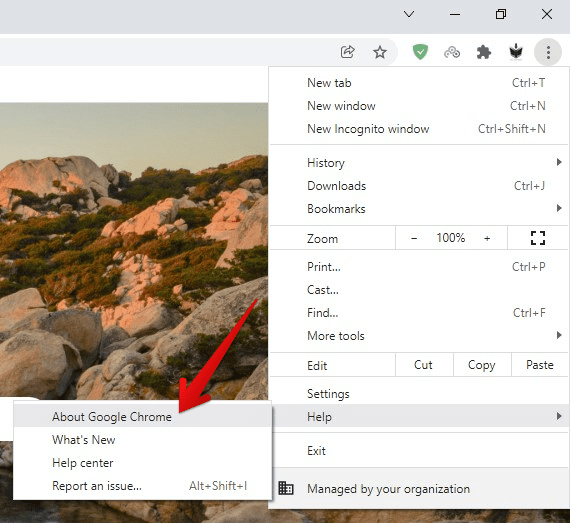The height and width of the screenshot is (523, 570).
Task: Open Downloads from the menu
Action: (x=419, y=186)
